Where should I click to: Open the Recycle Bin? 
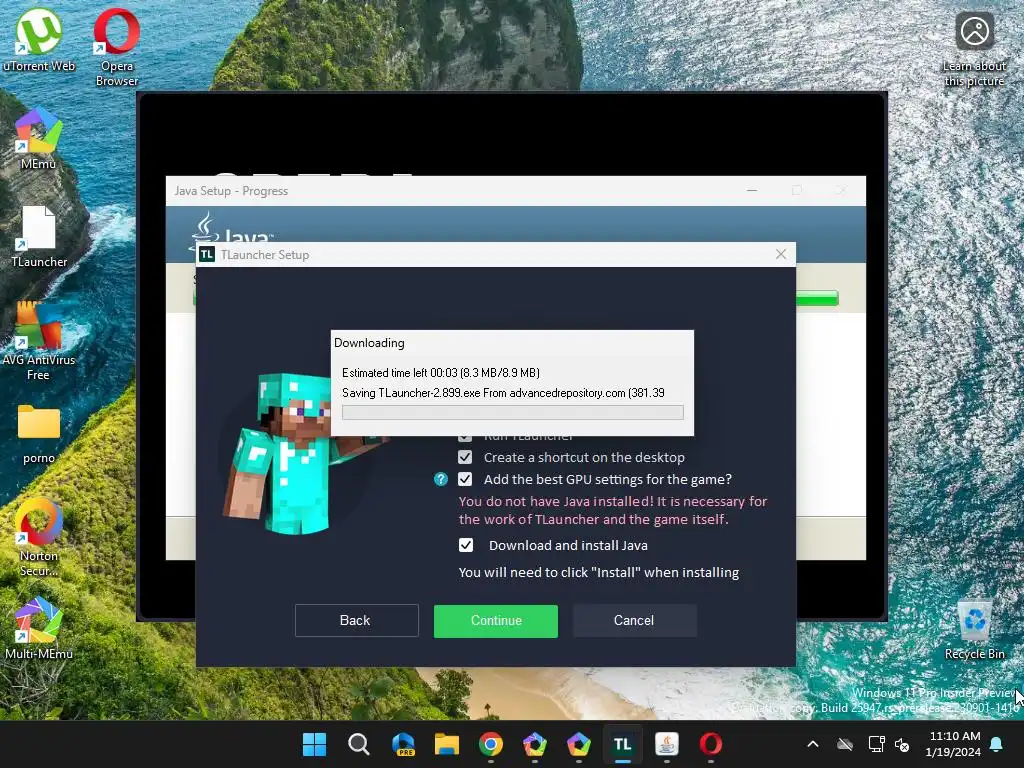(x=974, y=628)
